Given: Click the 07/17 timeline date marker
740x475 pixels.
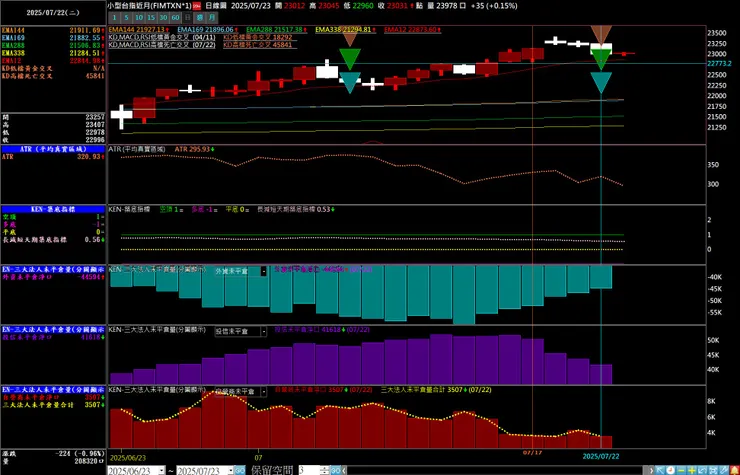Looking at the screenshot, I should click(x=532, y=452).
